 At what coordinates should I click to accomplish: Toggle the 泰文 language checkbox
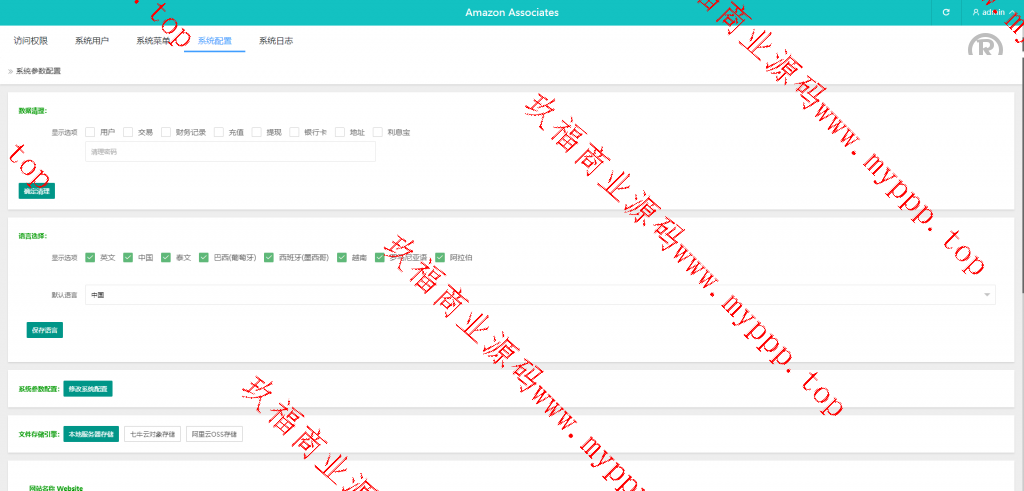tap(166, 257)
